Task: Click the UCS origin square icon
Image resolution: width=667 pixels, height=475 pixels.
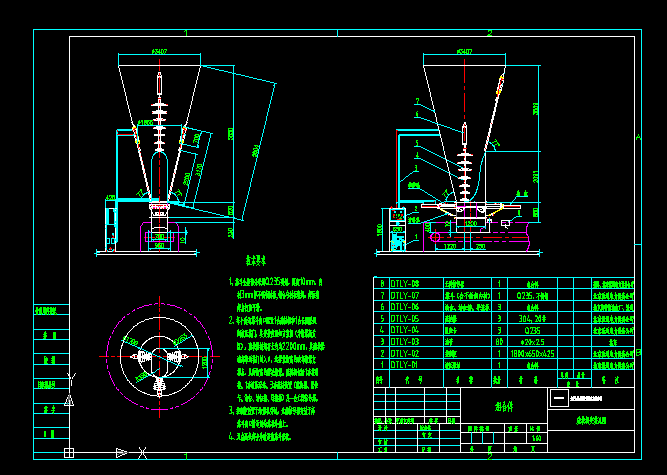Action: [x=70, y=453]
